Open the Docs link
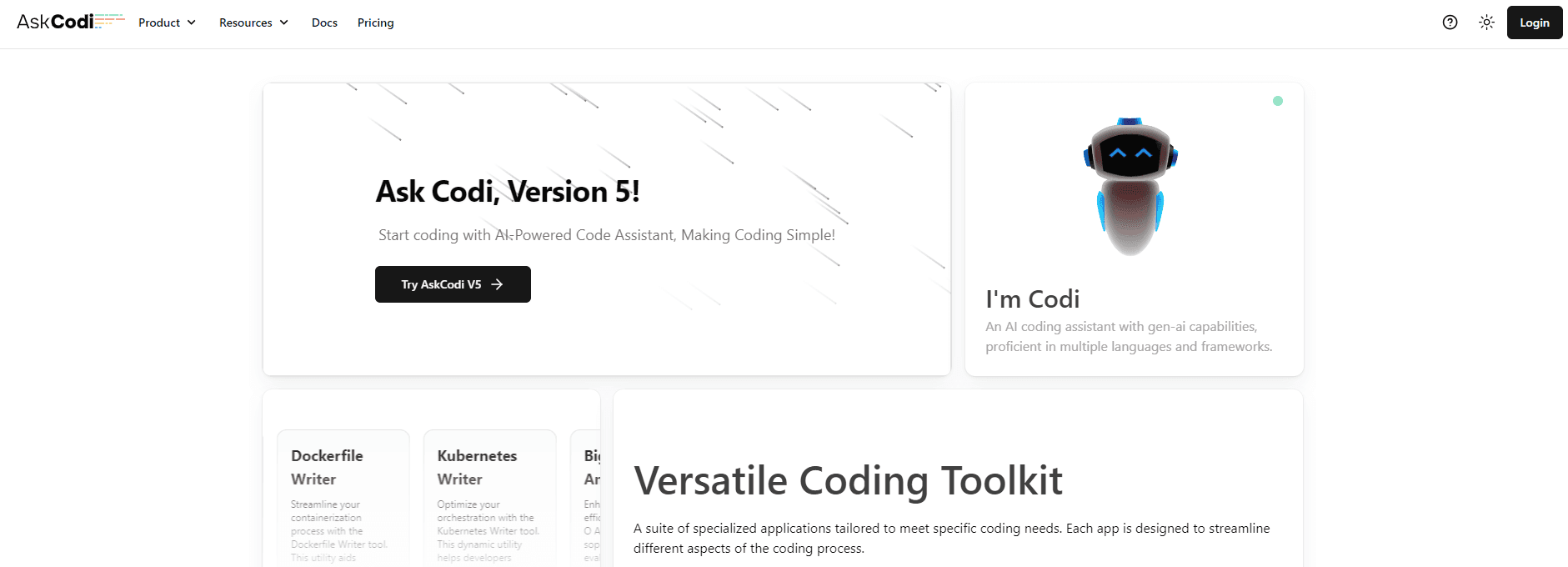 click(x=324, y=23)
